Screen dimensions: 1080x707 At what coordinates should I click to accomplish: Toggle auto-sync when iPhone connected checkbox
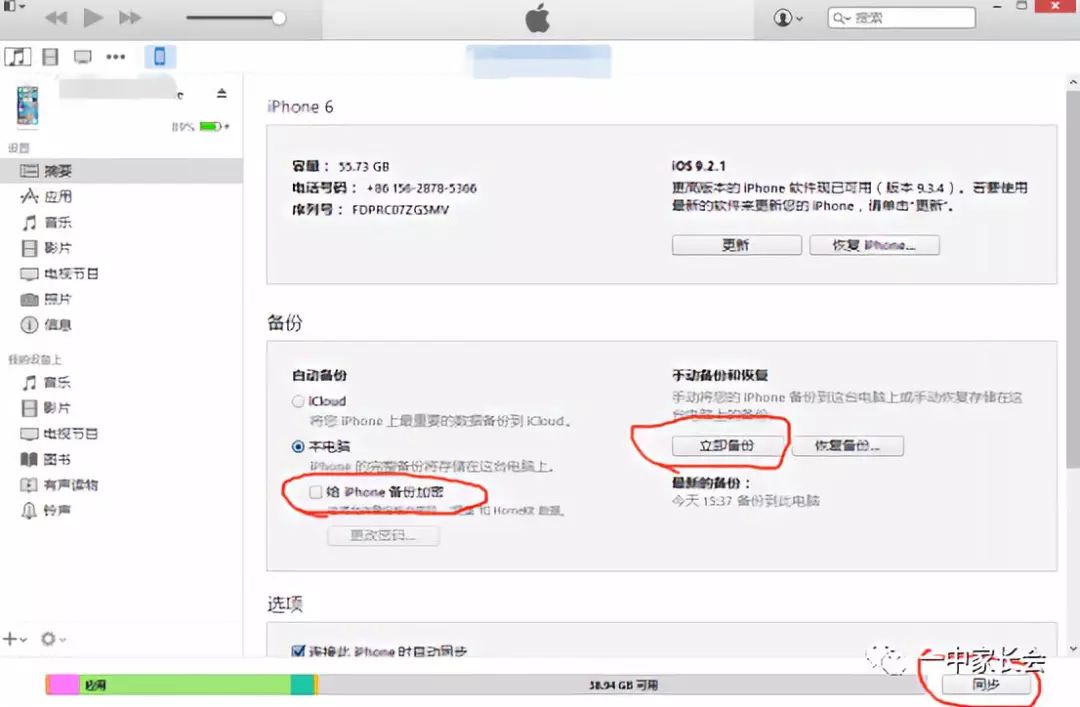[x=298, y=650]
